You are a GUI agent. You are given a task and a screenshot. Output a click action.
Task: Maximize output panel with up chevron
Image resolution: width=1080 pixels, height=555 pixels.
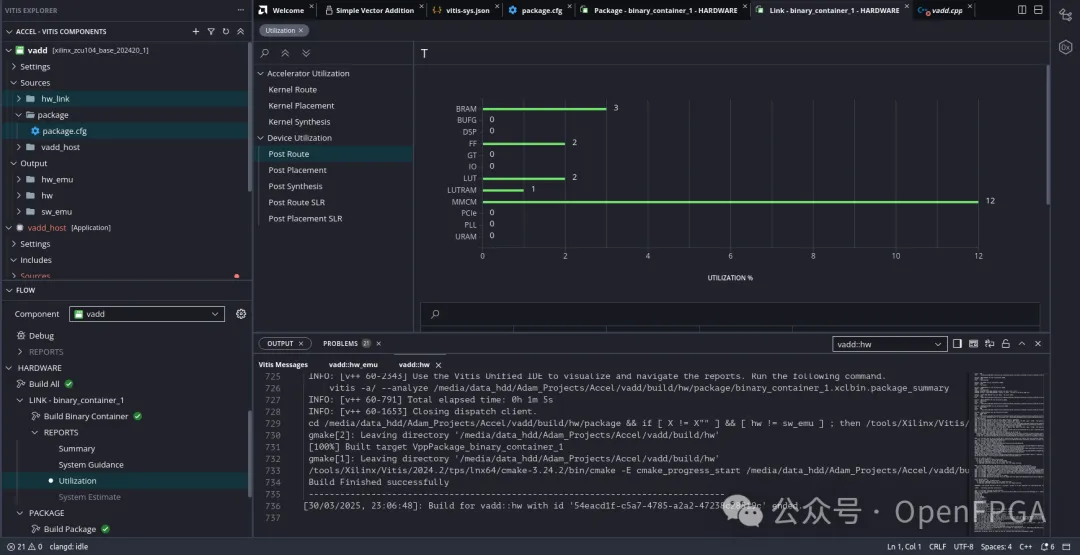[x=1022, y=344]
